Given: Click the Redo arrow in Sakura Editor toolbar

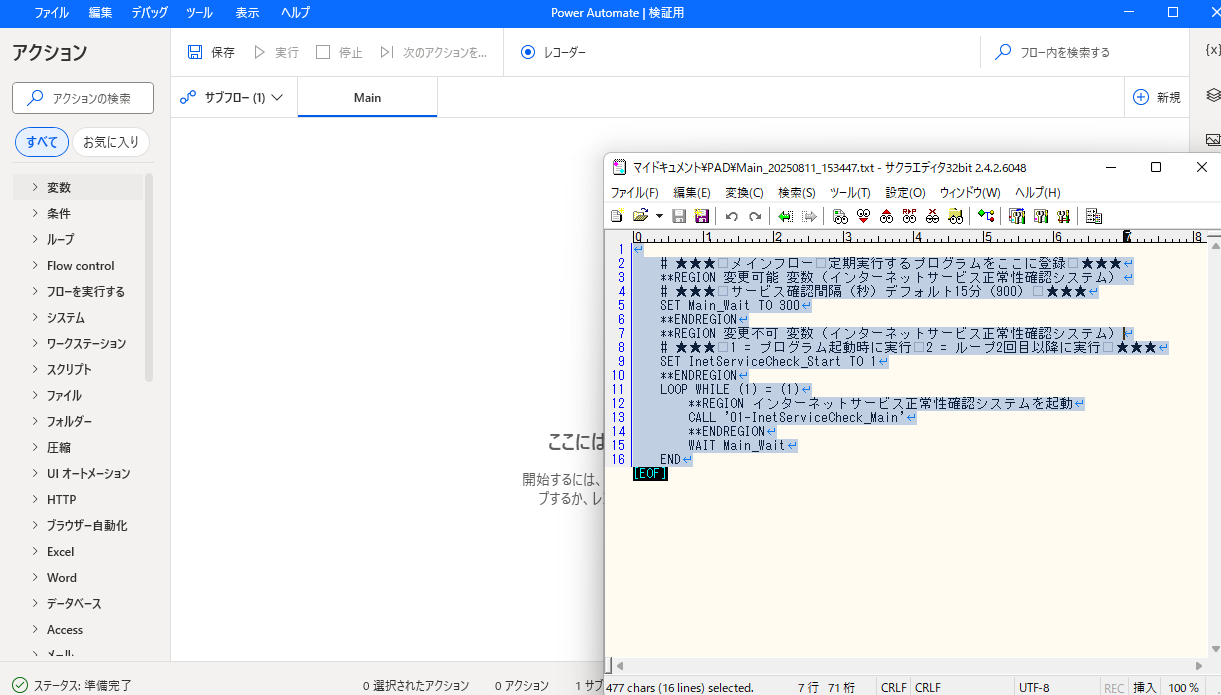Looking at the screenshot, I should click(x=755, y=216).
